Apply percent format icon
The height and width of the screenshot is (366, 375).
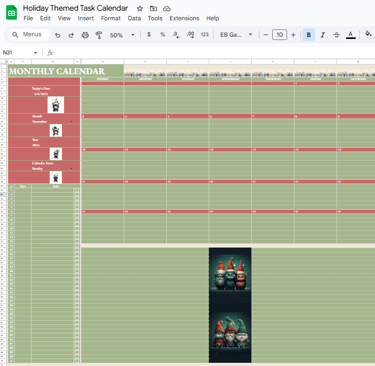pos(162,35)
